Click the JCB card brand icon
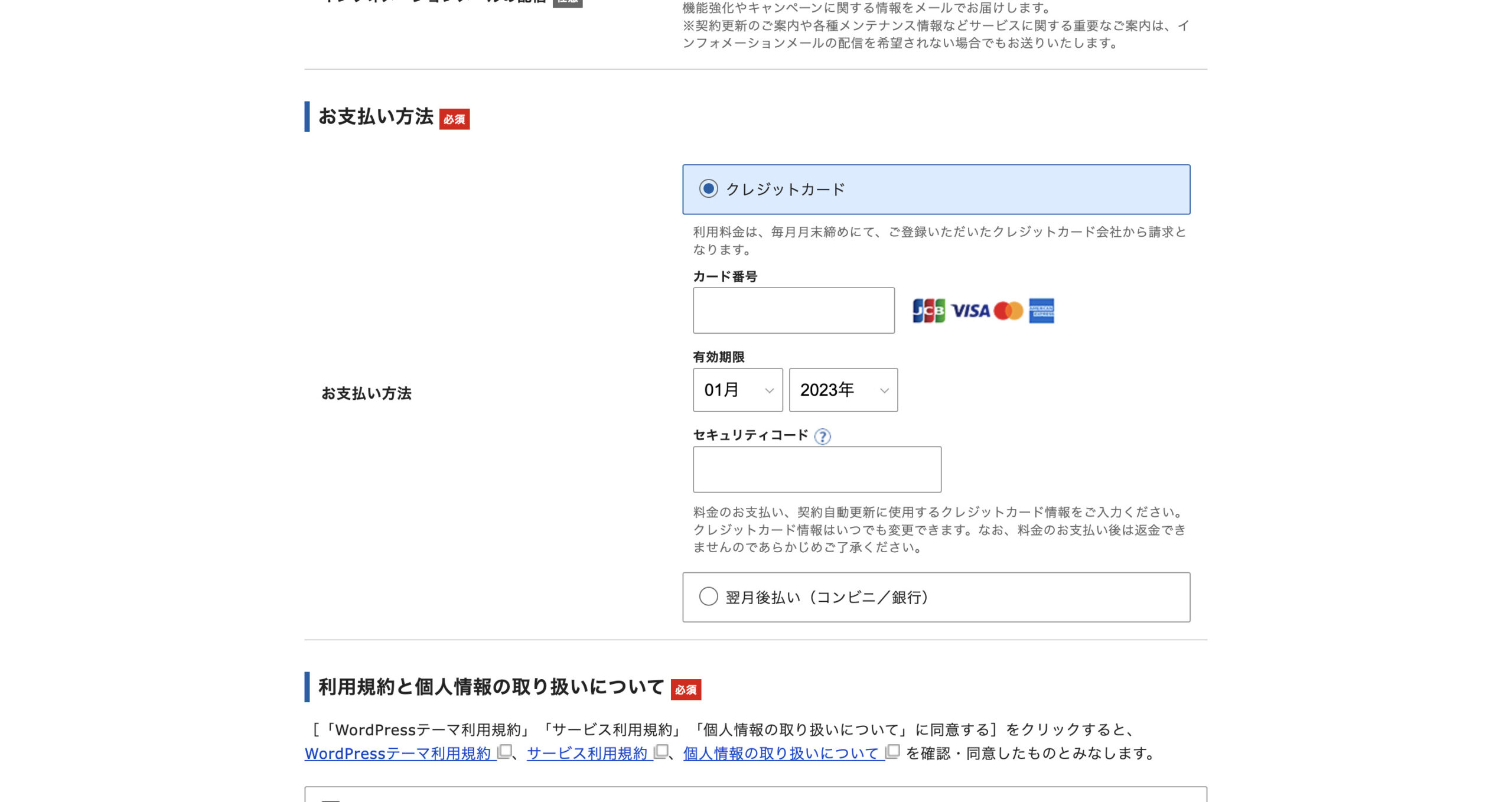The width and height of the screenshot is (1512, 802). [929, 311]
